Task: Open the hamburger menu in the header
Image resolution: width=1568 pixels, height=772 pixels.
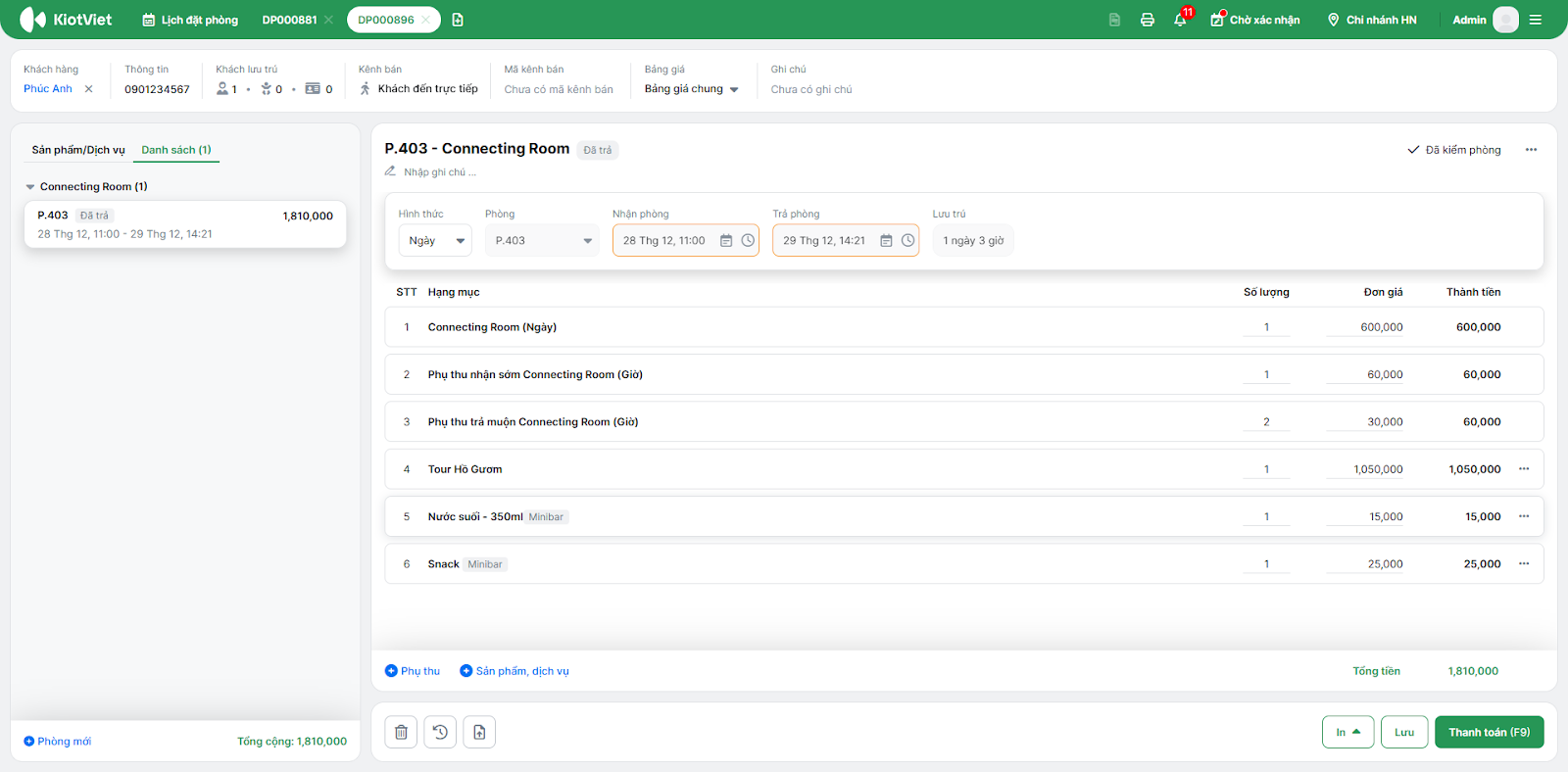Action: [1536, 20]
